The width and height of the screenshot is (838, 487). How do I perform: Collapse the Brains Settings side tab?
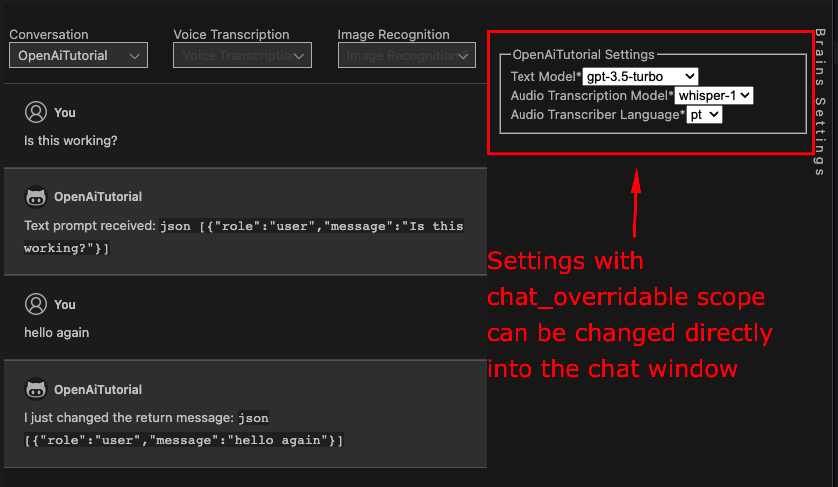click(820, 102)
